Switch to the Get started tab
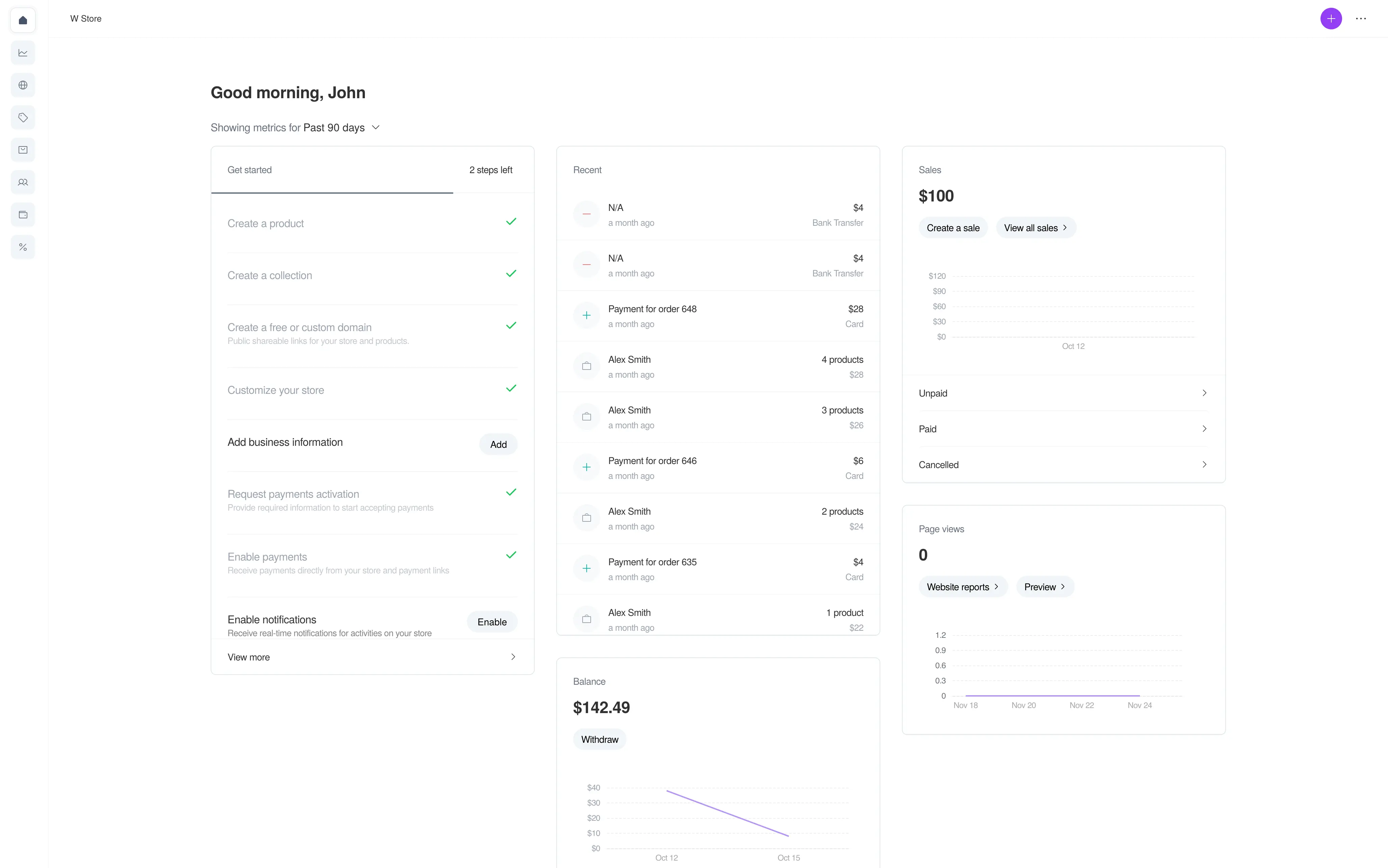This screenshot has width=1388, height=868. 250,169
